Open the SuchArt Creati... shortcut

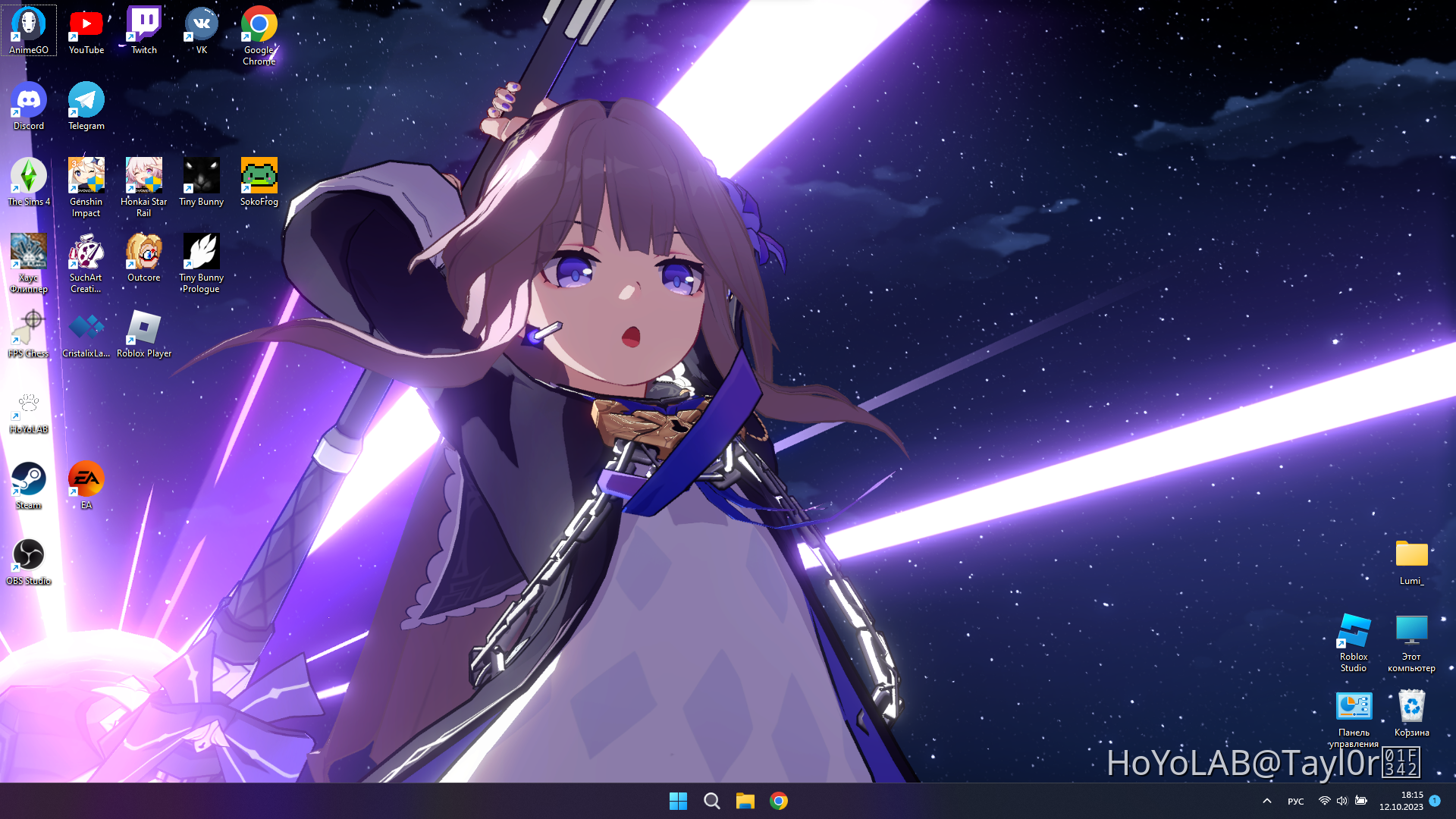click(x=86, y=263)
